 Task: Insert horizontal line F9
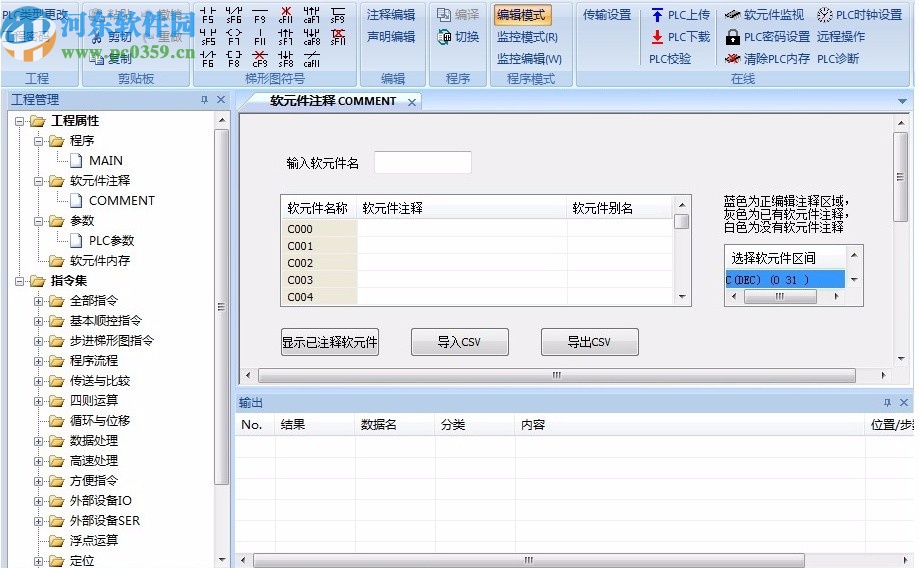(260, 15)
